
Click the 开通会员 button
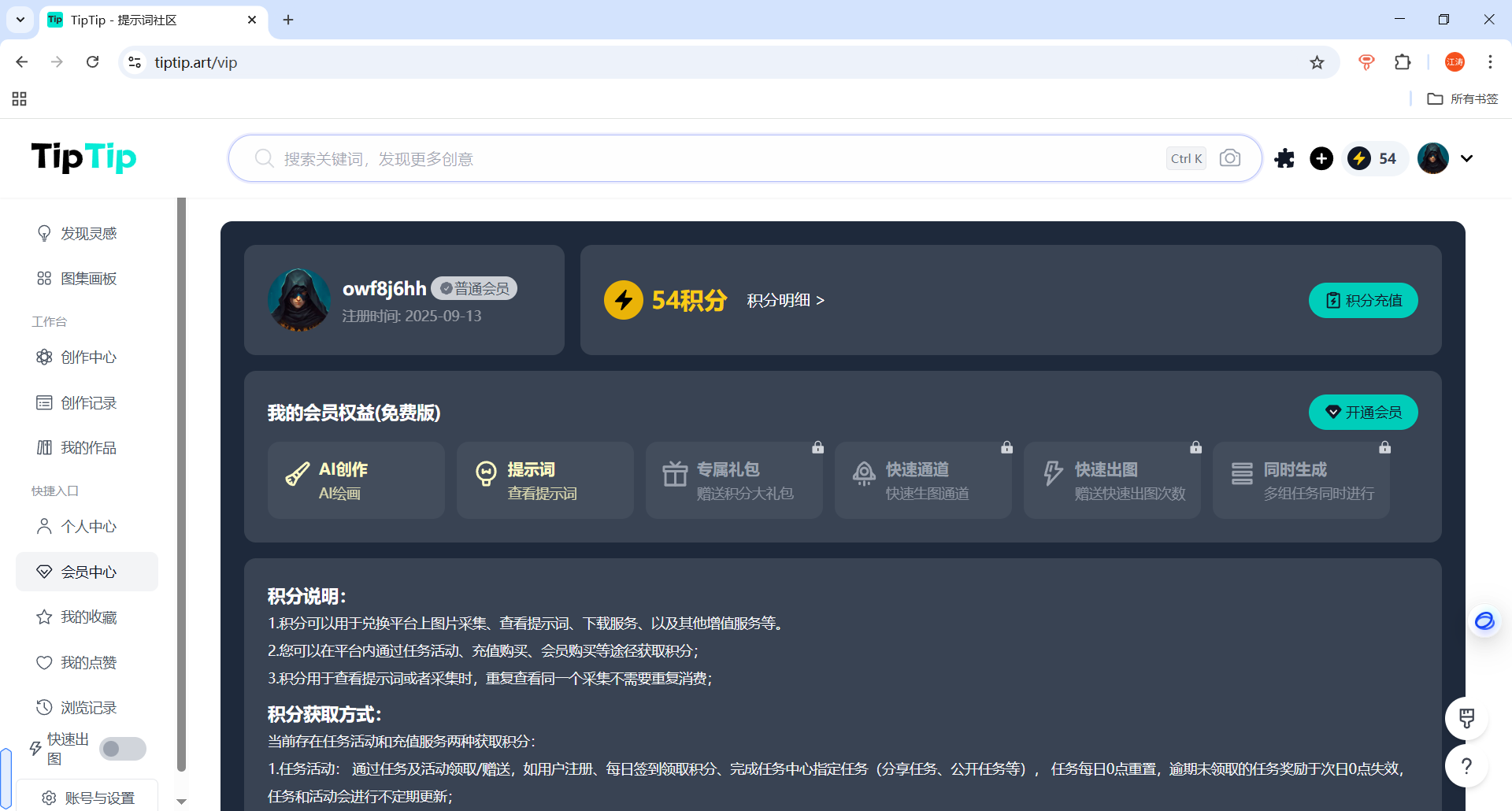click(x=1363, y=412)
